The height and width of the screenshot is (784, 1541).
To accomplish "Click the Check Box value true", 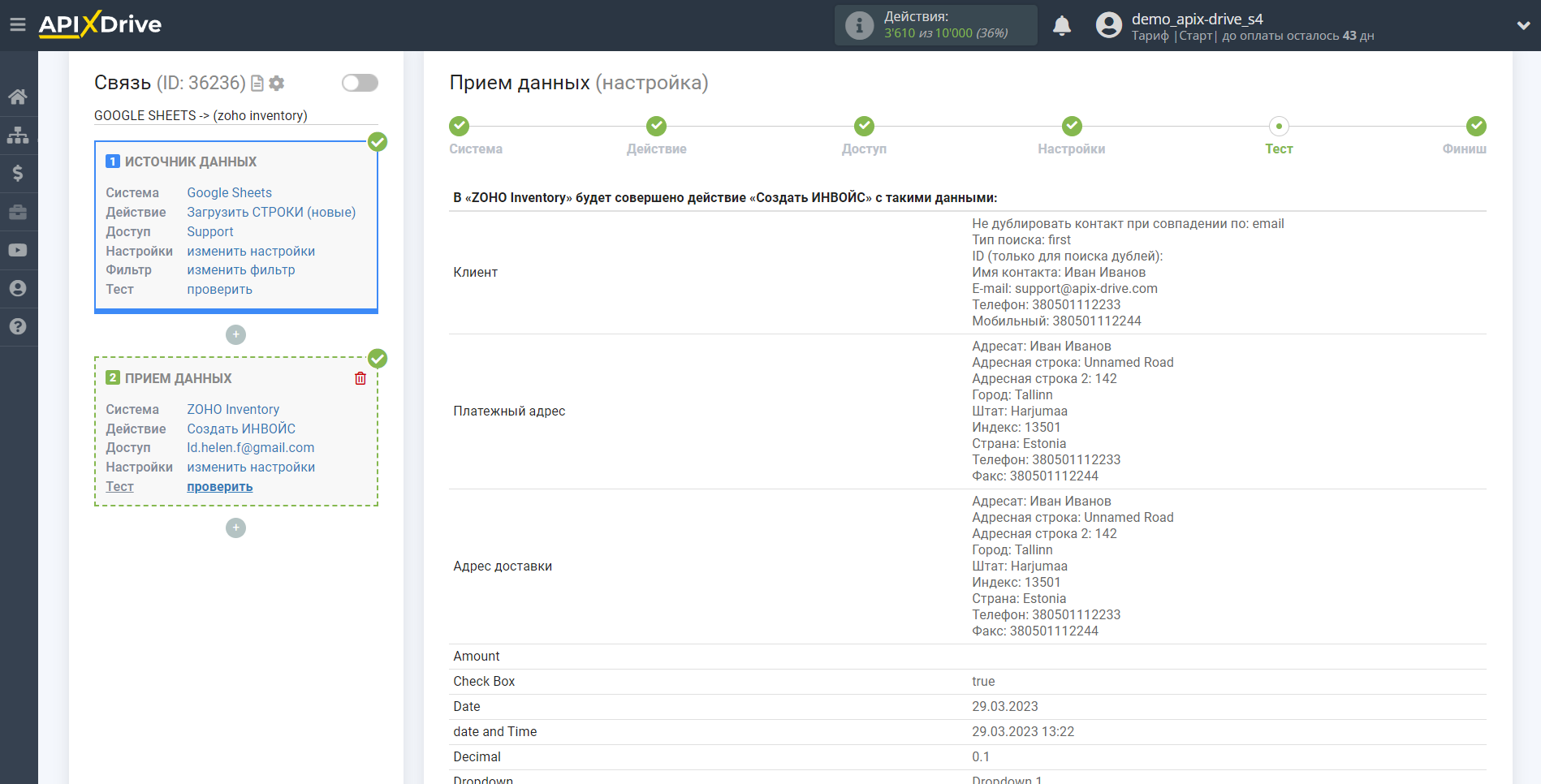I will [x=983, y=681].
